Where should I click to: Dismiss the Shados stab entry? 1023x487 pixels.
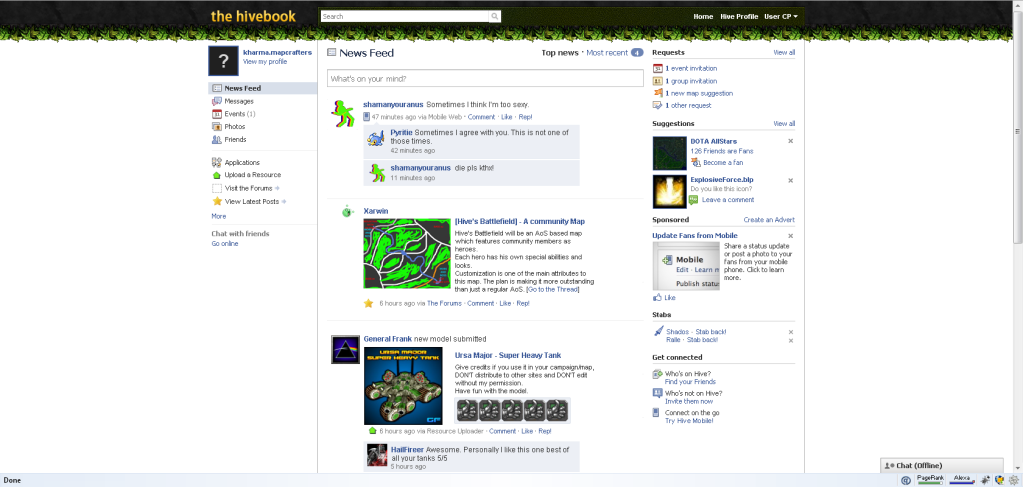[x=791, y=332]
